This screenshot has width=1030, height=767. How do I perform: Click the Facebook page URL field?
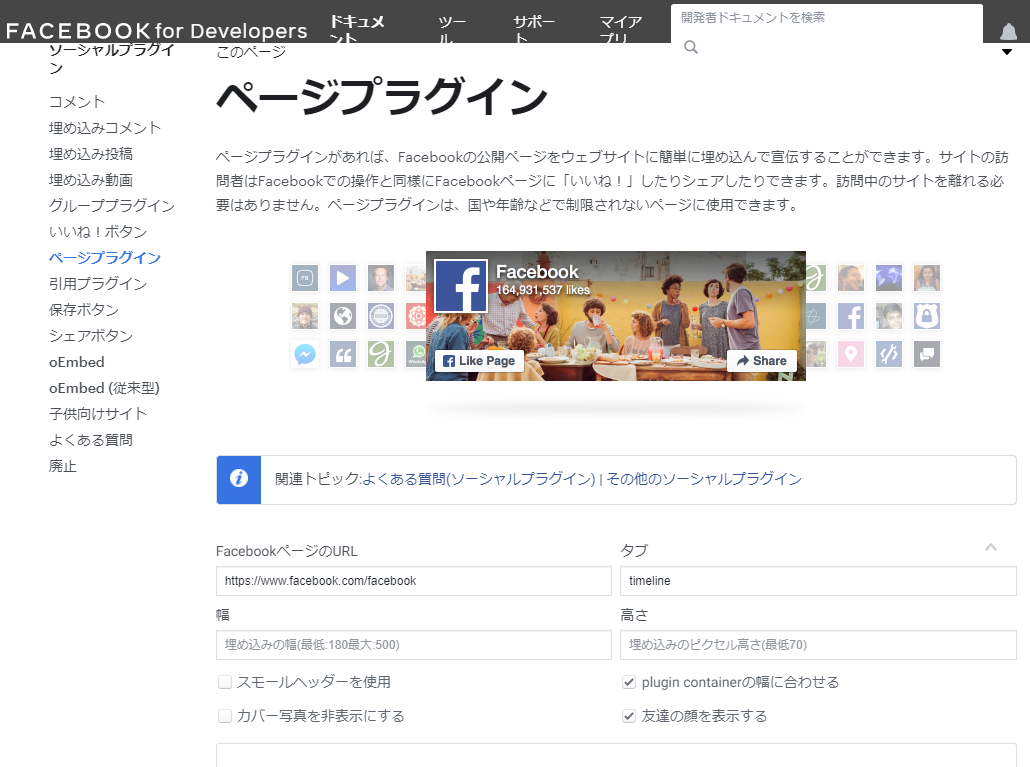(414, 581)
